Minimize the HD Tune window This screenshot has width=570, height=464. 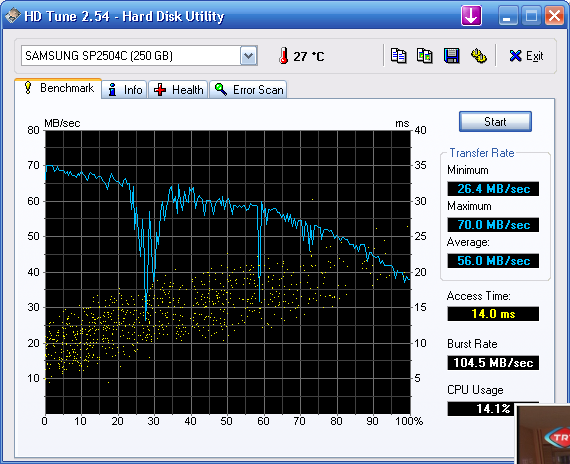click(x=507, y=16)
